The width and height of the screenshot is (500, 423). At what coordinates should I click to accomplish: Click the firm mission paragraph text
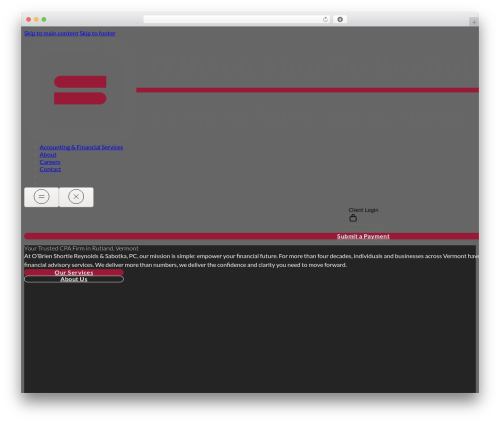pos(251,261)
